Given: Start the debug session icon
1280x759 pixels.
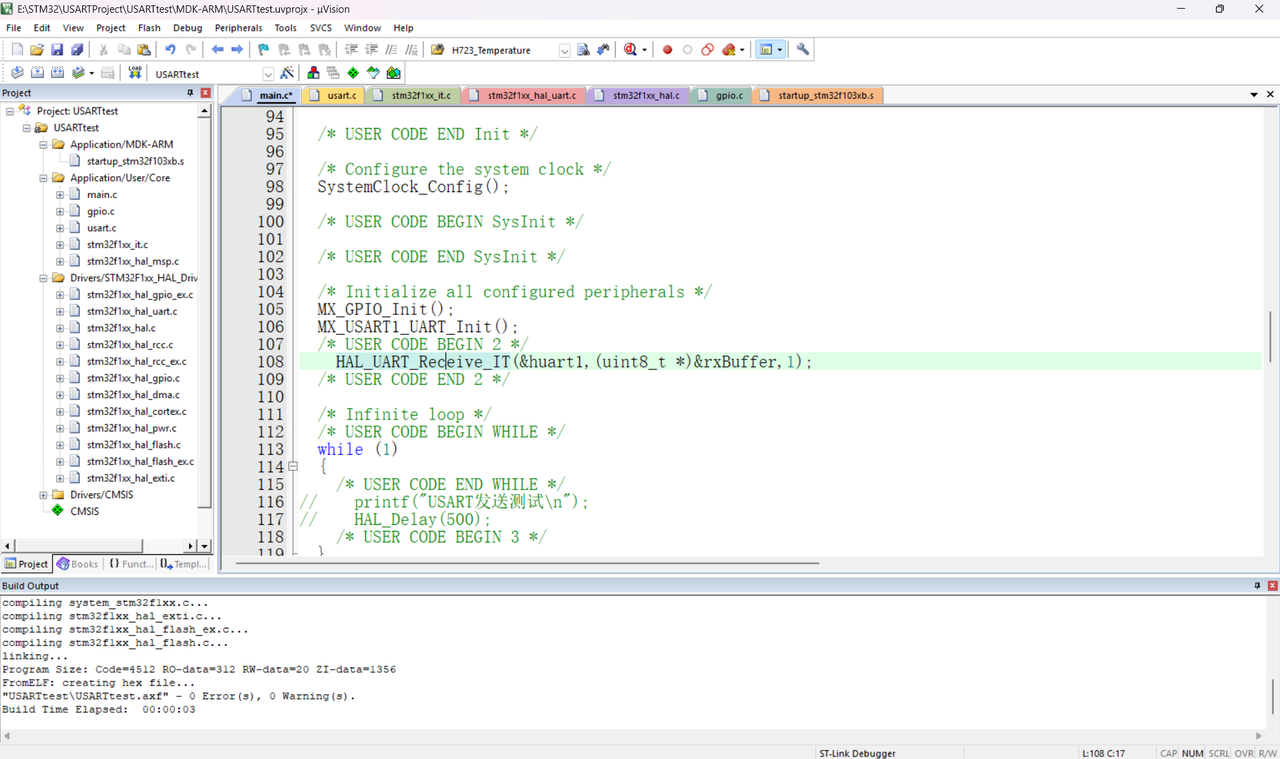Looking at the screenshot, I should [630, 50].
